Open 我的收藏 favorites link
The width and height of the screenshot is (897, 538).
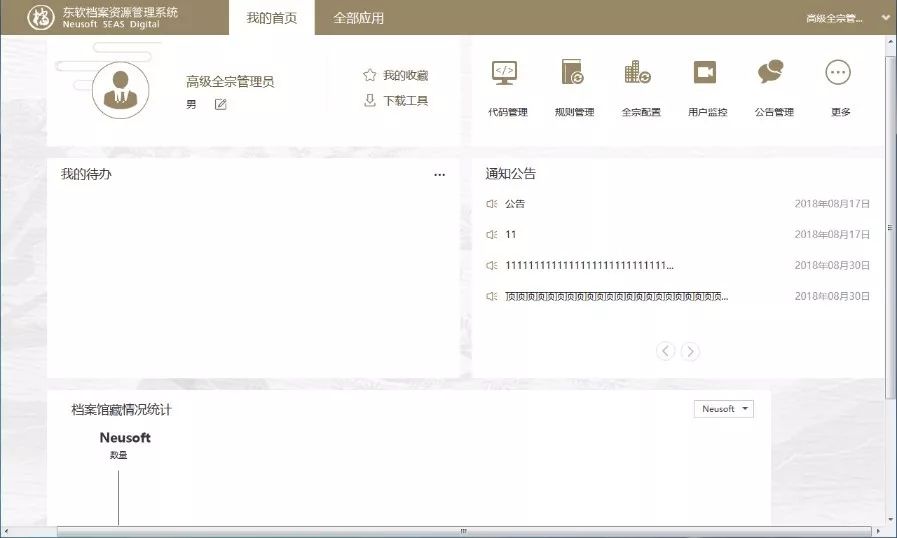[x=396, y=75]
